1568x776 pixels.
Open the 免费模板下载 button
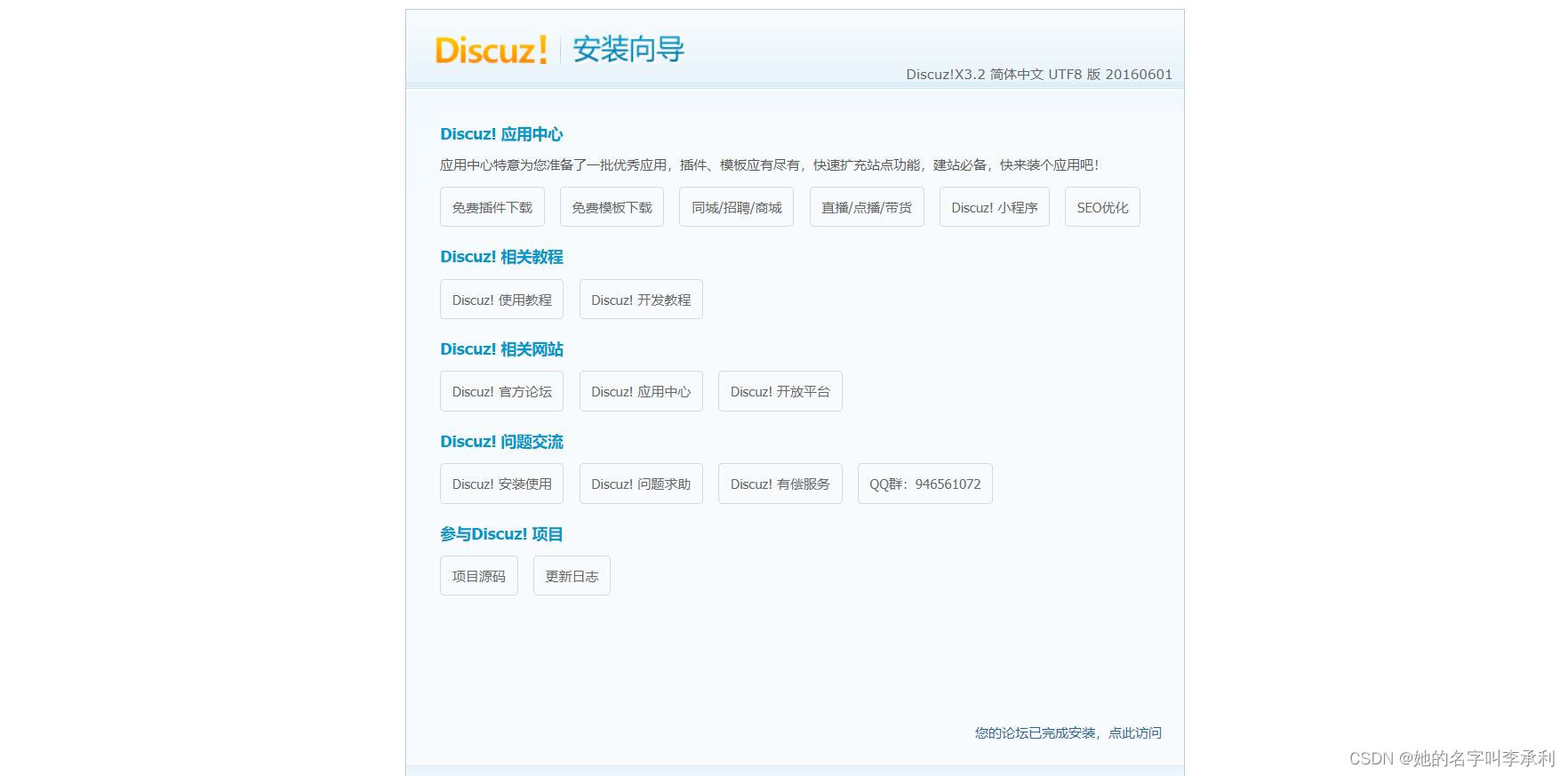(x=612, y=207)
